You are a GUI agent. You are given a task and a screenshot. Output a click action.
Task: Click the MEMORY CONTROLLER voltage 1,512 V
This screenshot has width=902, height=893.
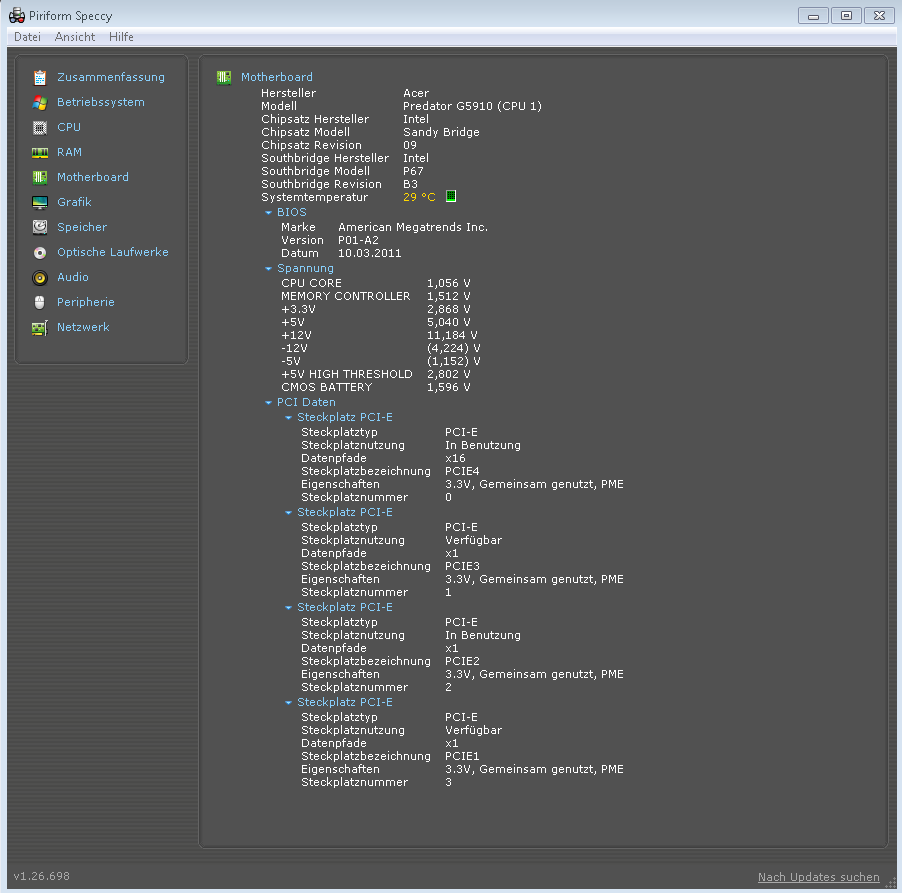tap(449, 297)
